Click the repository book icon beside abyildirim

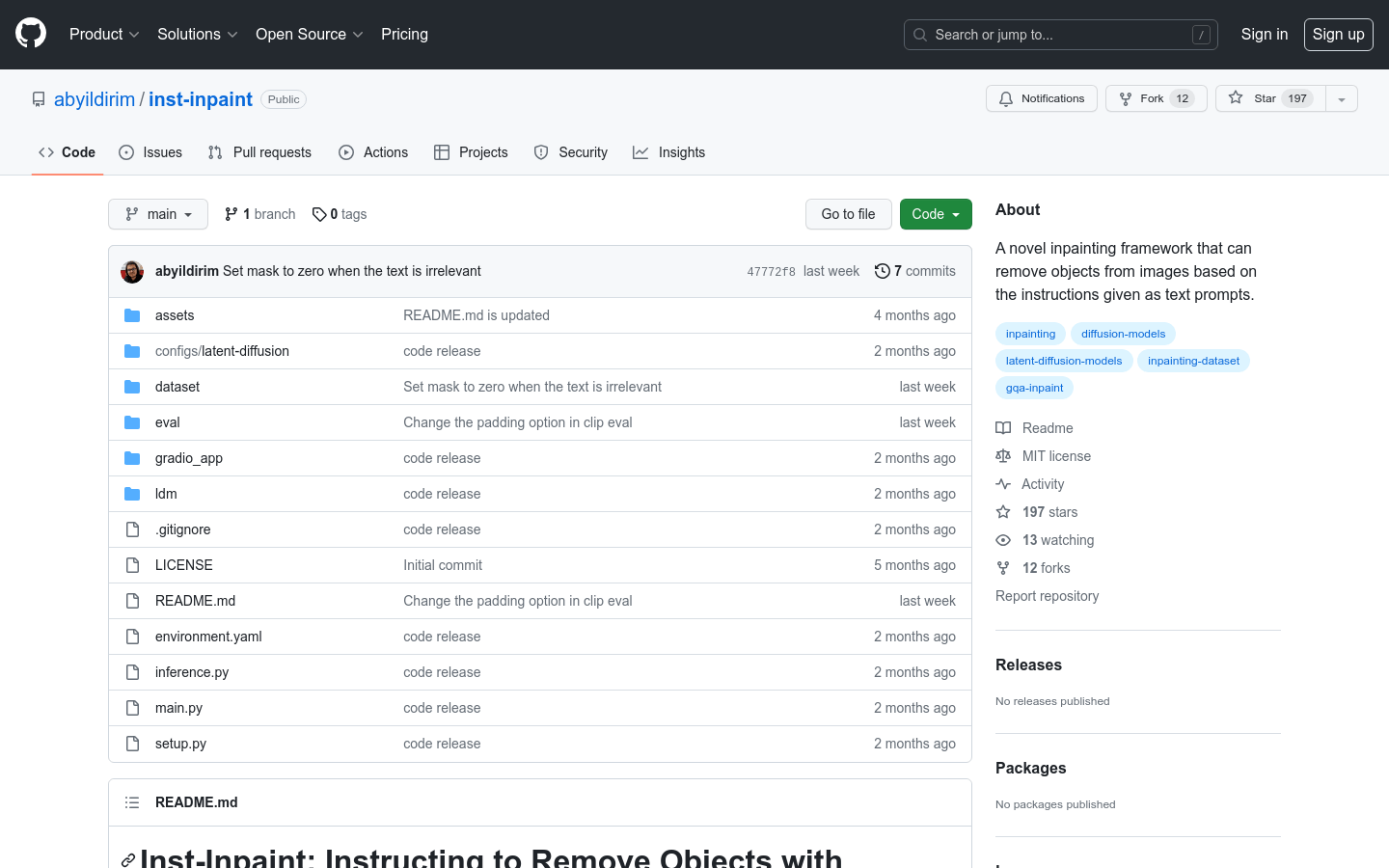point(39,99)
